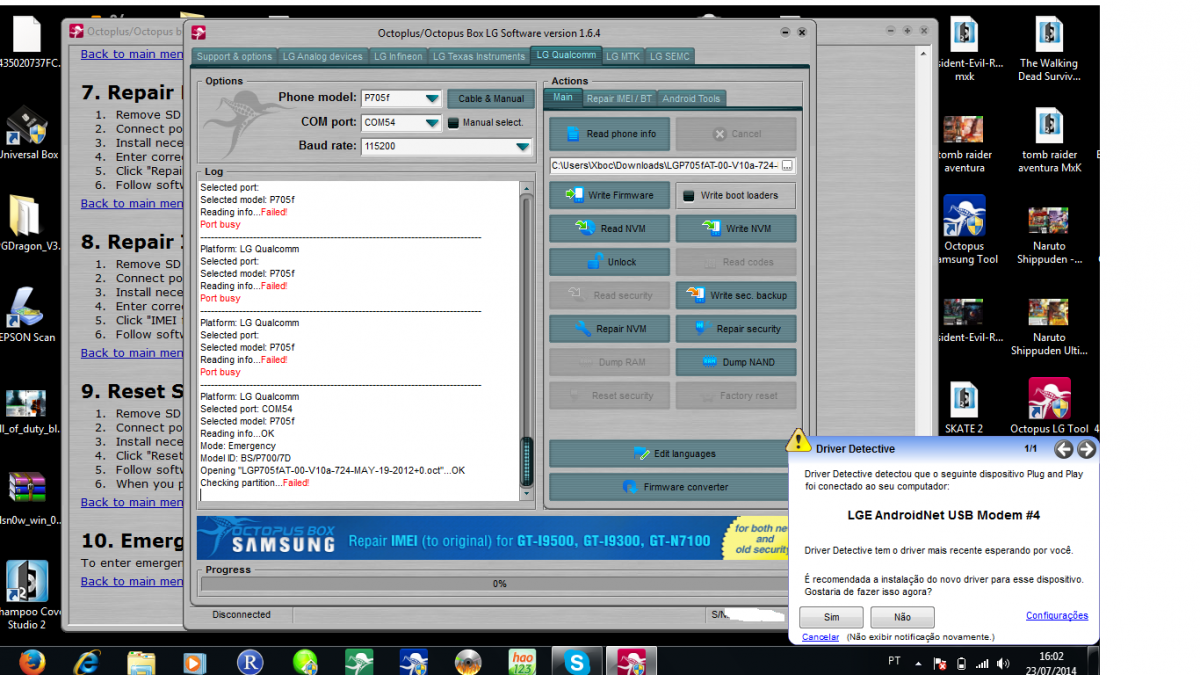Open the Android Tools tab
1200x675 pixels.
(691, 98)
